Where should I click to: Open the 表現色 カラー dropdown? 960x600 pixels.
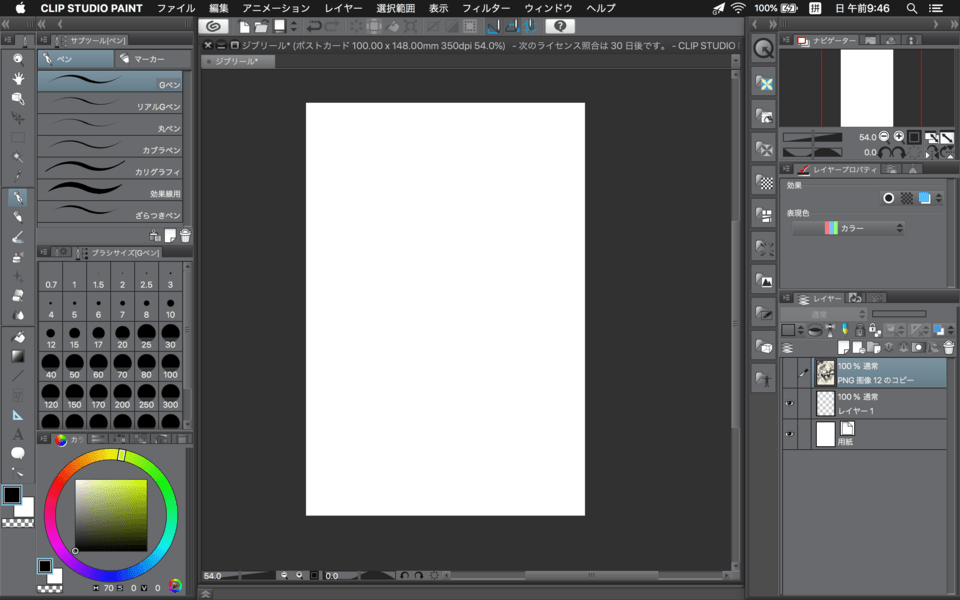[848, 228]
